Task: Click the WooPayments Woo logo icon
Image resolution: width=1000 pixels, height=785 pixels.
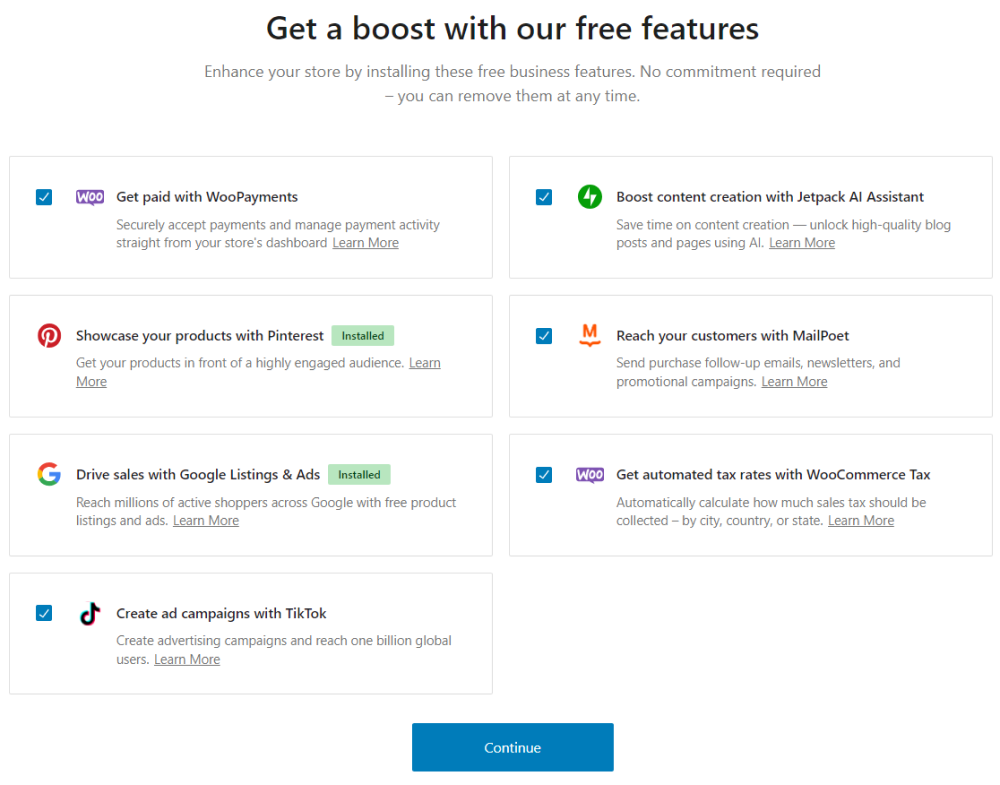Action: click(90, 197)
